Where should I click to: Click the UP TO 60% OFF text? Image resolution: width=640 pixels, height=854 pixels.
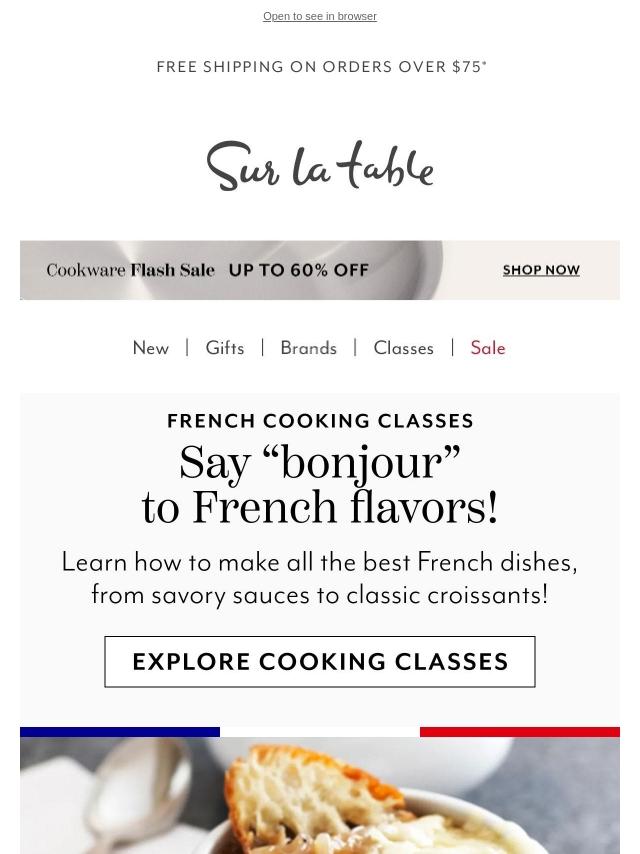point(298,270)
